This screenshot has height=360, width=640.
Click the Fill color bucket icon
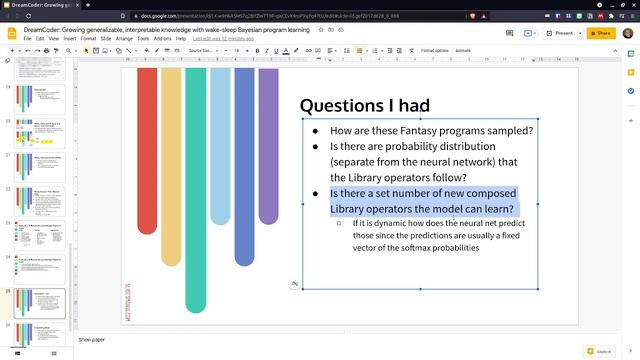click(x=147, y=51)
